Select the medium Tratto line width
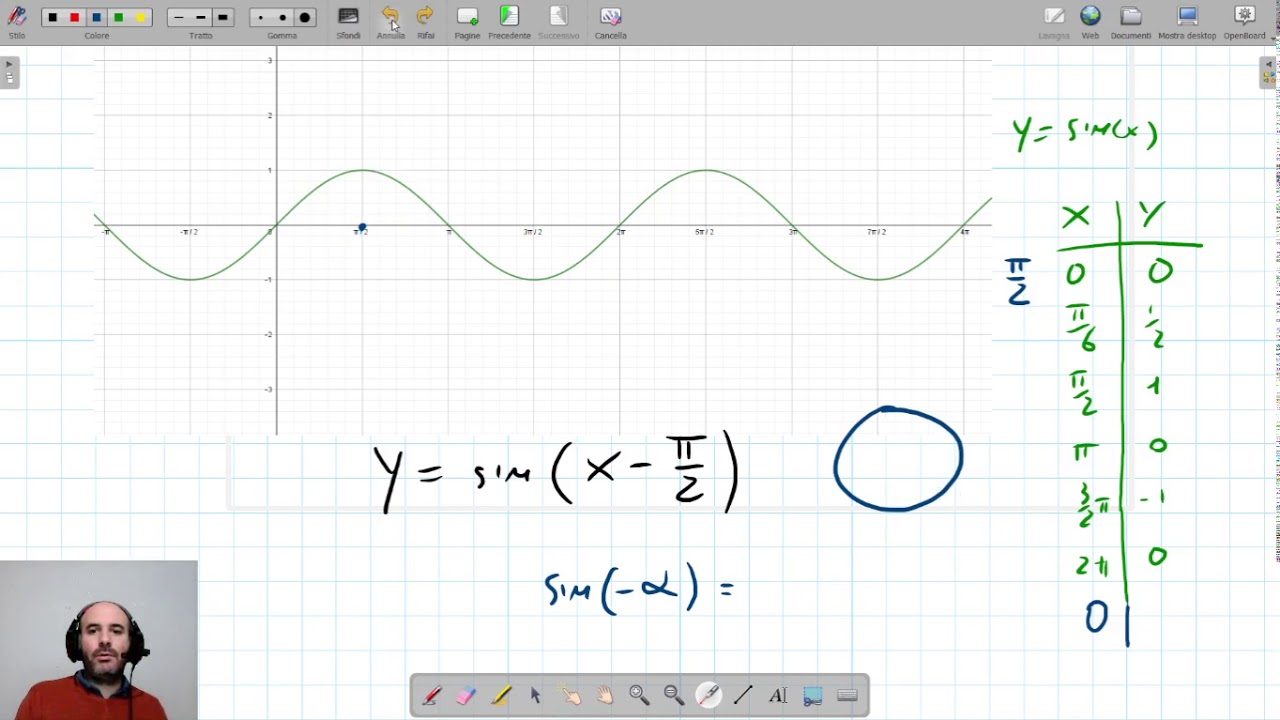Image resolution: width=1280 pixels, height=720 pixels. click(201, 18)
